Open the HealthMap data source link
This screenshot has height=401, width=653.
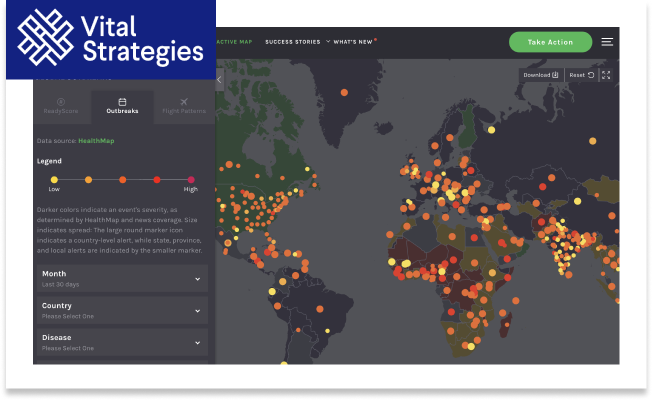[96, 141]
